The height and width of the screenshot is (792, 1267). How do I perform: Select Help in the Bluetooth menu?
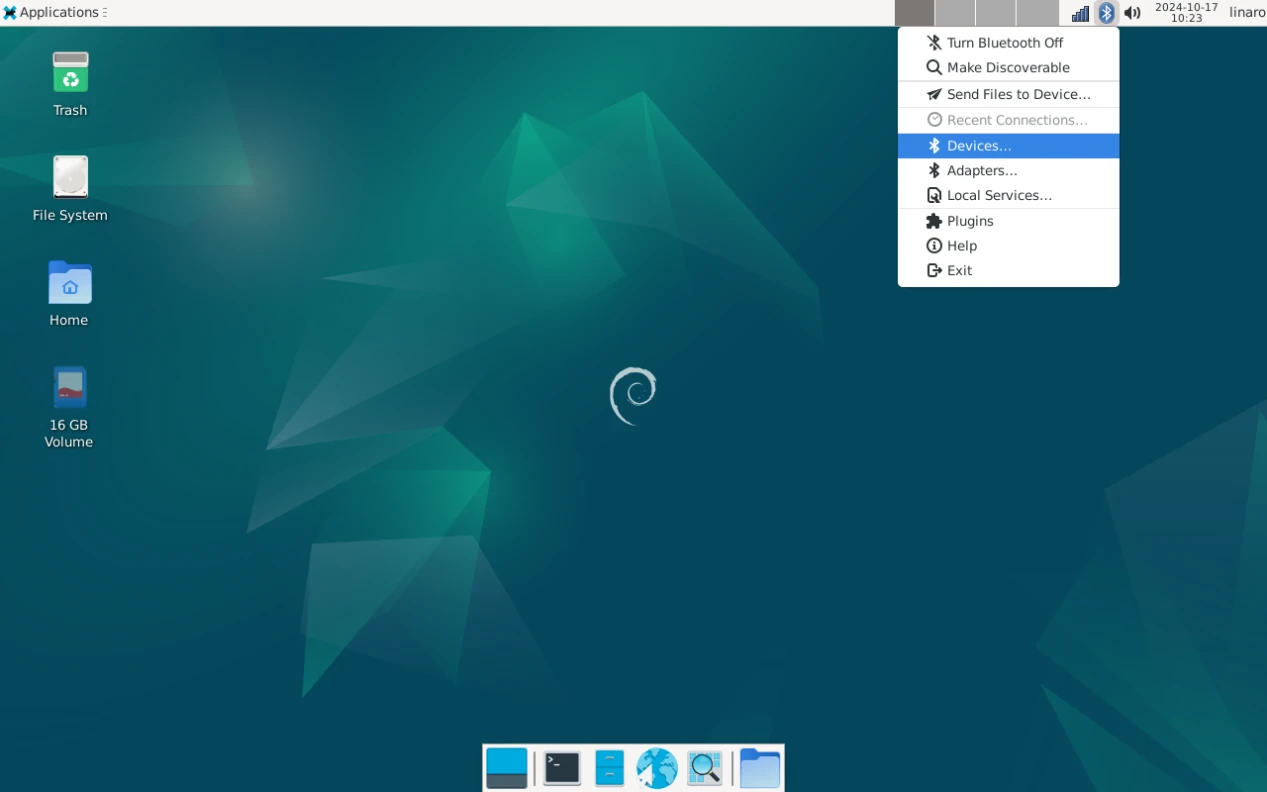coord(1008,246)
